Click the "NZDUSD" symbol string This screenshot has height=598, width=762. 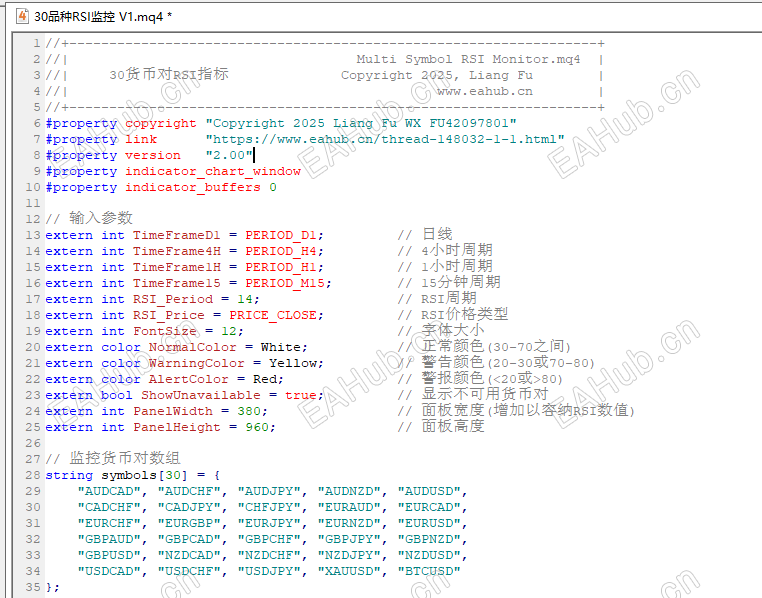point(429,556)
